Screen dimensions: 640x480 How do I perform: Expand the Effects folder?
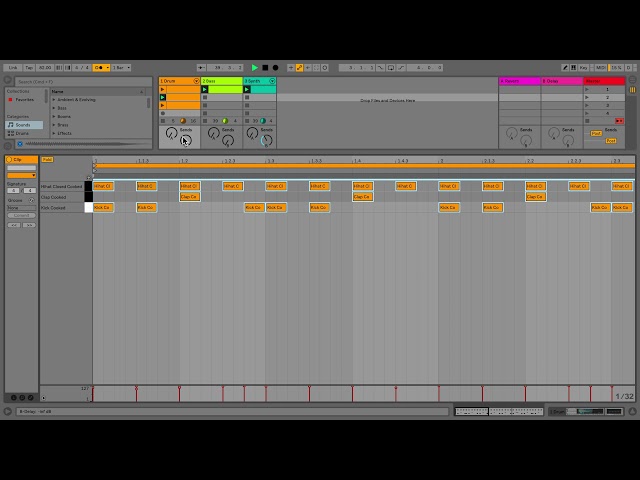(x=53, y=133)
